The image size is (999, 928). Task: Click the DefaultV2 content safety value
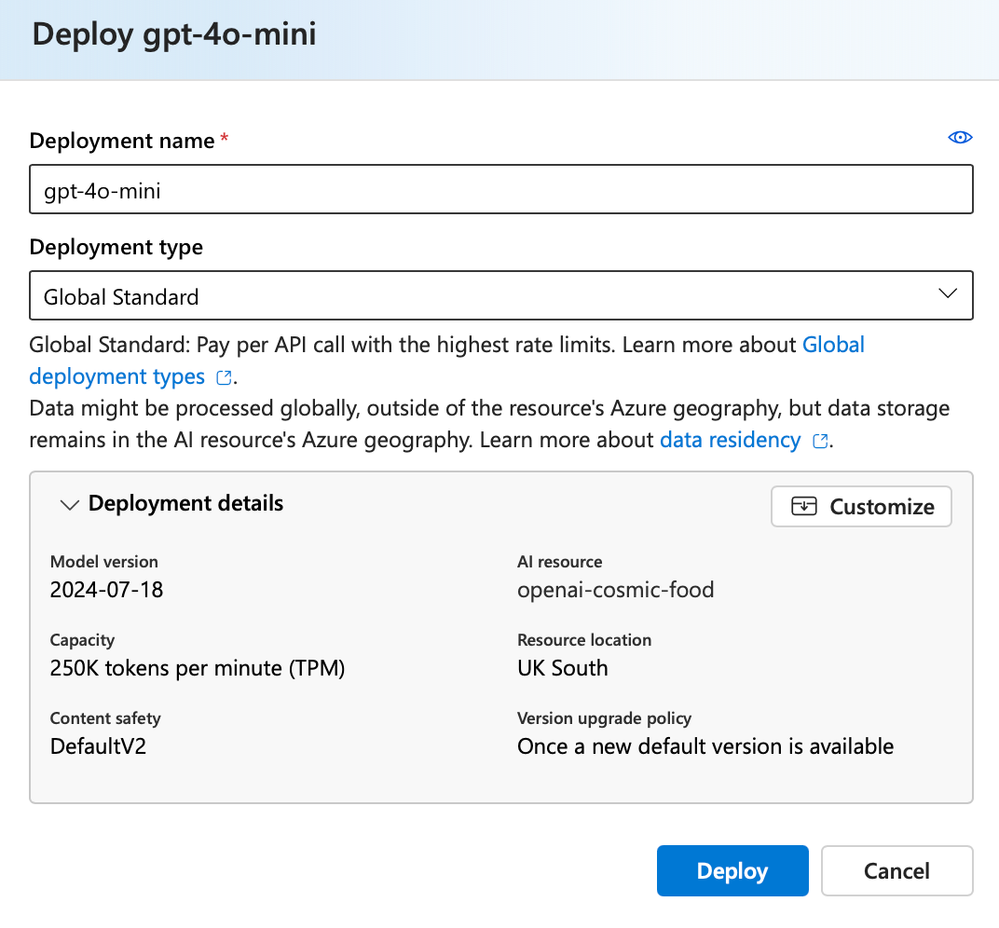pyautogui.click(x=98, y=746)
